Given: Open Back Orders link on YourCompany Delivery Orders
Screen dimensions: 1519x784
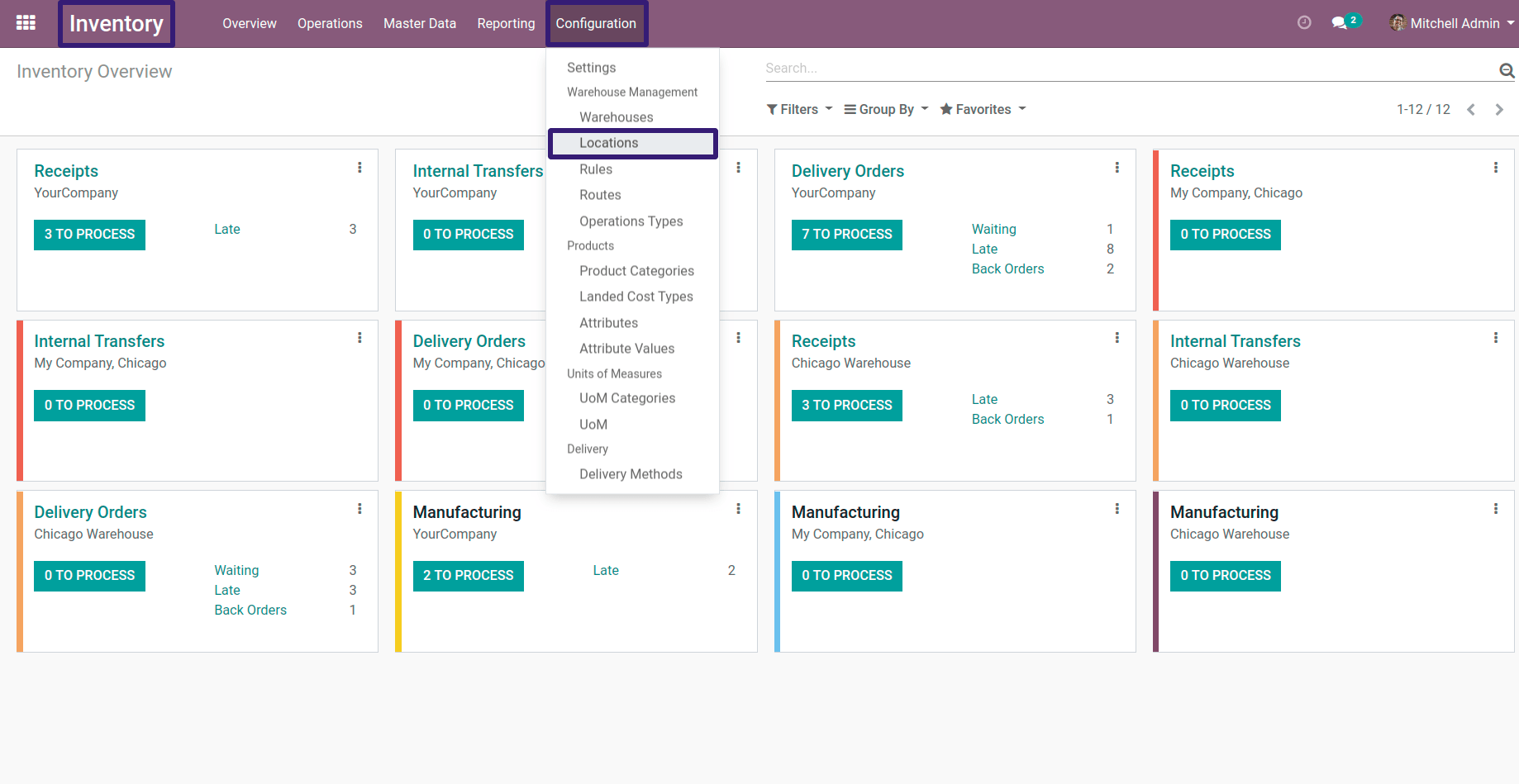Looking at the screenshot, I should point(1008,269).
